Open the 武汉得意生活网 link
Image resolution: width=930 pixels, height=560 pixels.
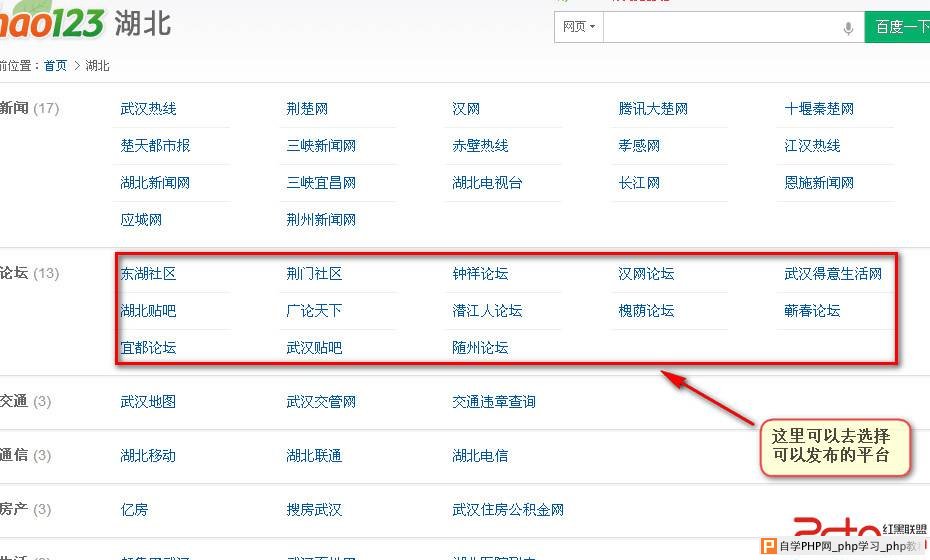coord(833,273)
